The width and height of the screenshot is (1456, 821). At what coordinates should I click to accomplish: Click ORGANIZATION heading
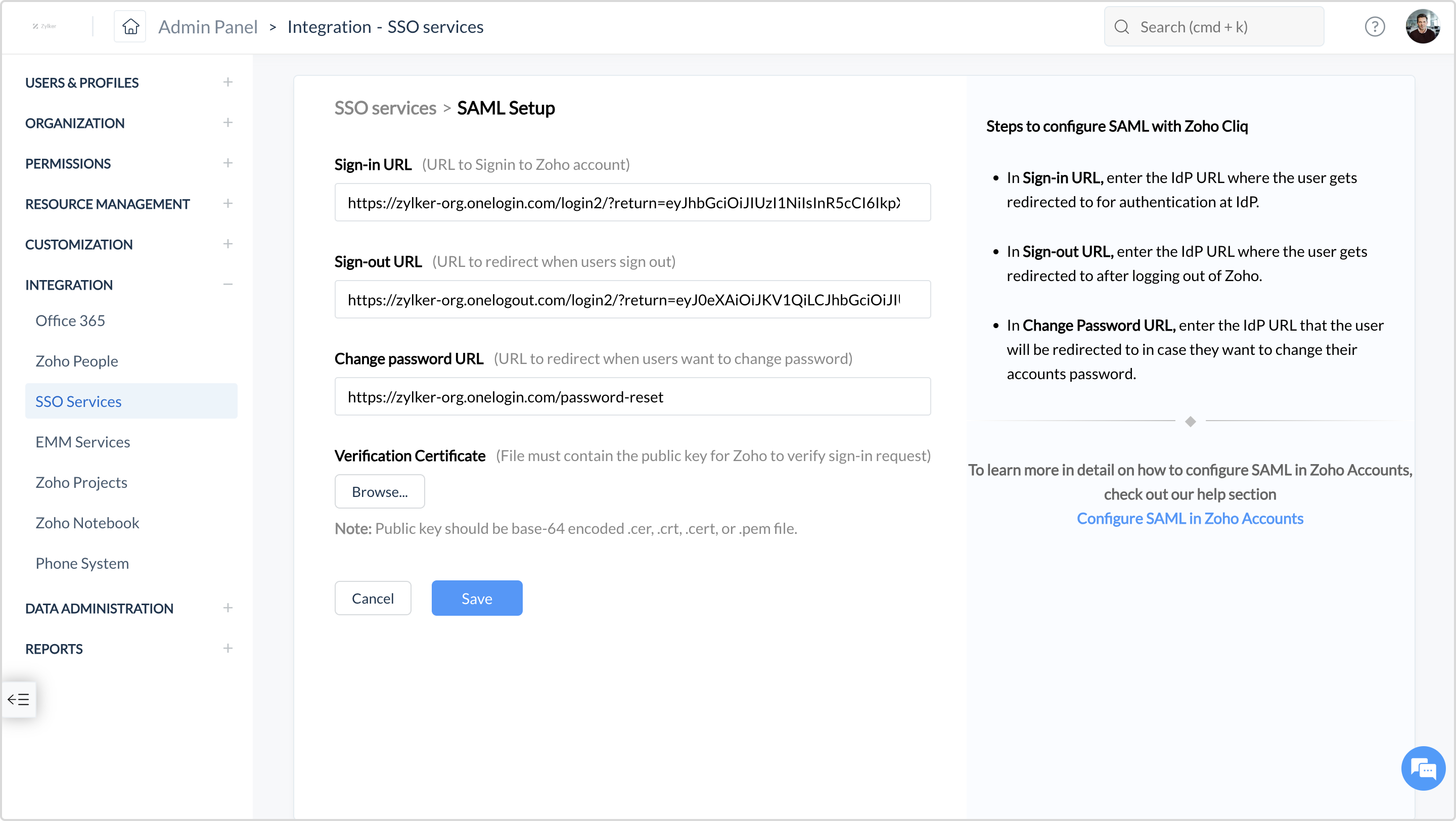tap(75, 123)
